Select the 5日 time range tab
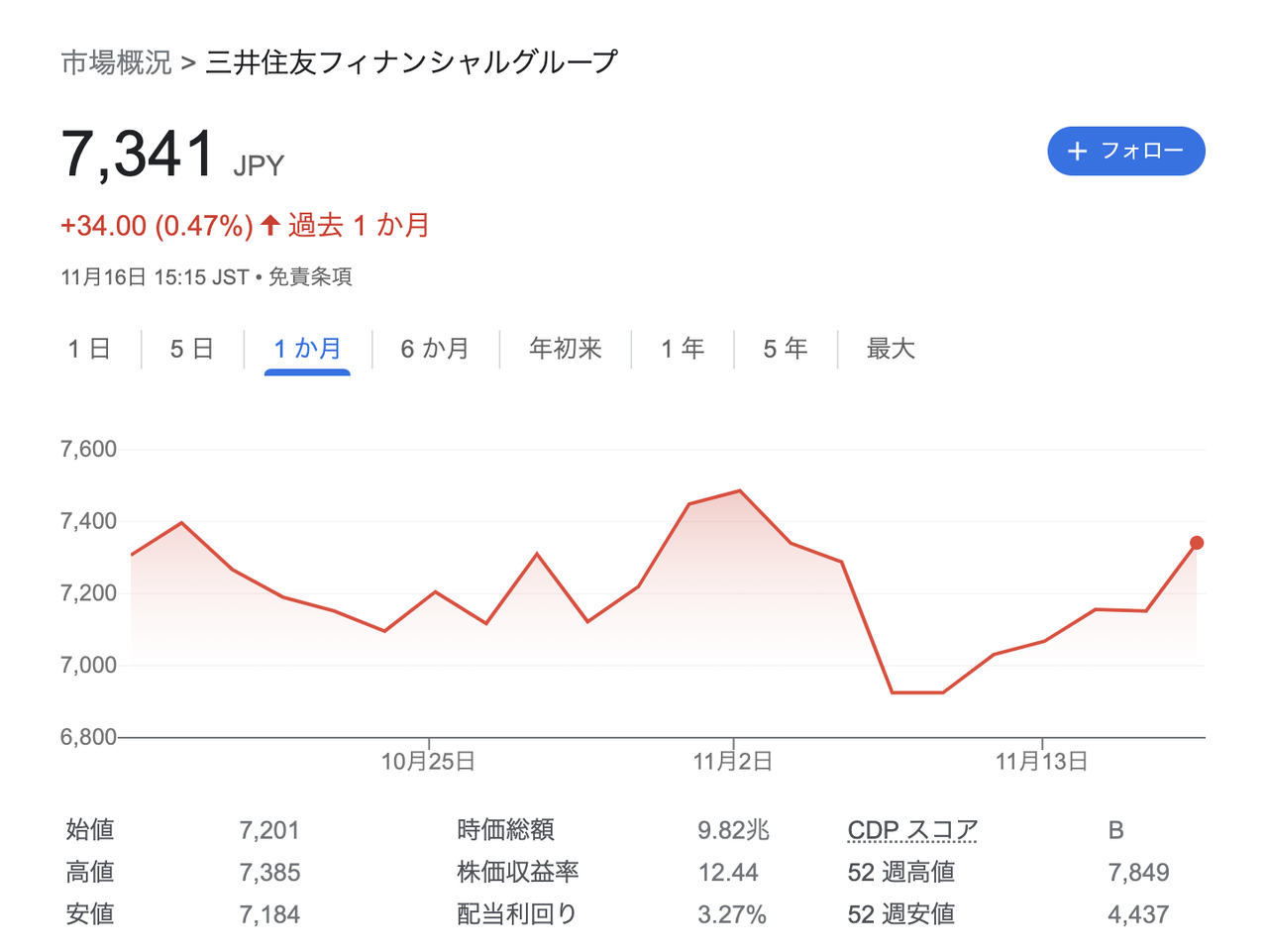The height and width of the screenshot is (952, 1268). click(x=192, y=349)
